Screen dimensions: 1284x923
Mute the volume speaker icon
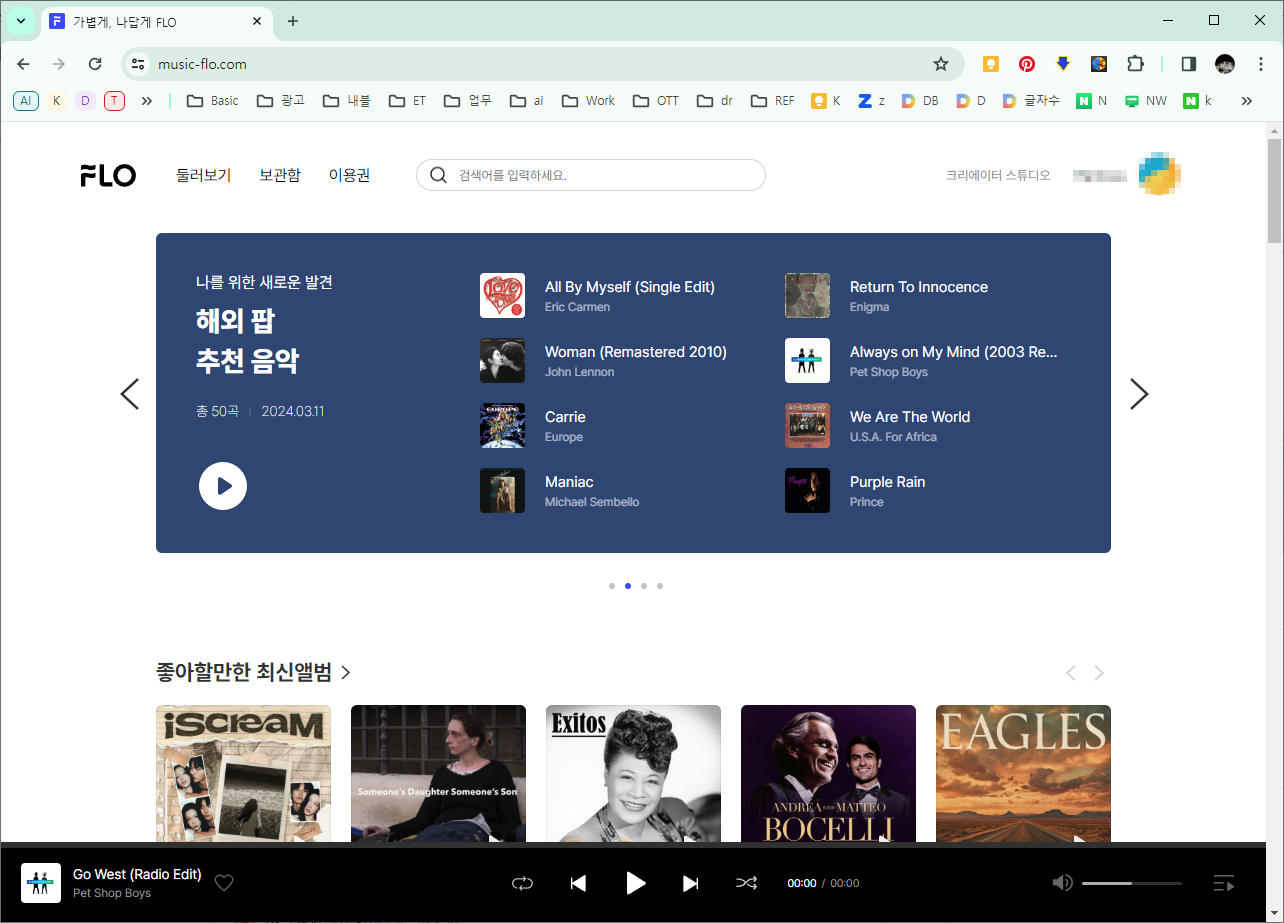[x=1063, y=883]
